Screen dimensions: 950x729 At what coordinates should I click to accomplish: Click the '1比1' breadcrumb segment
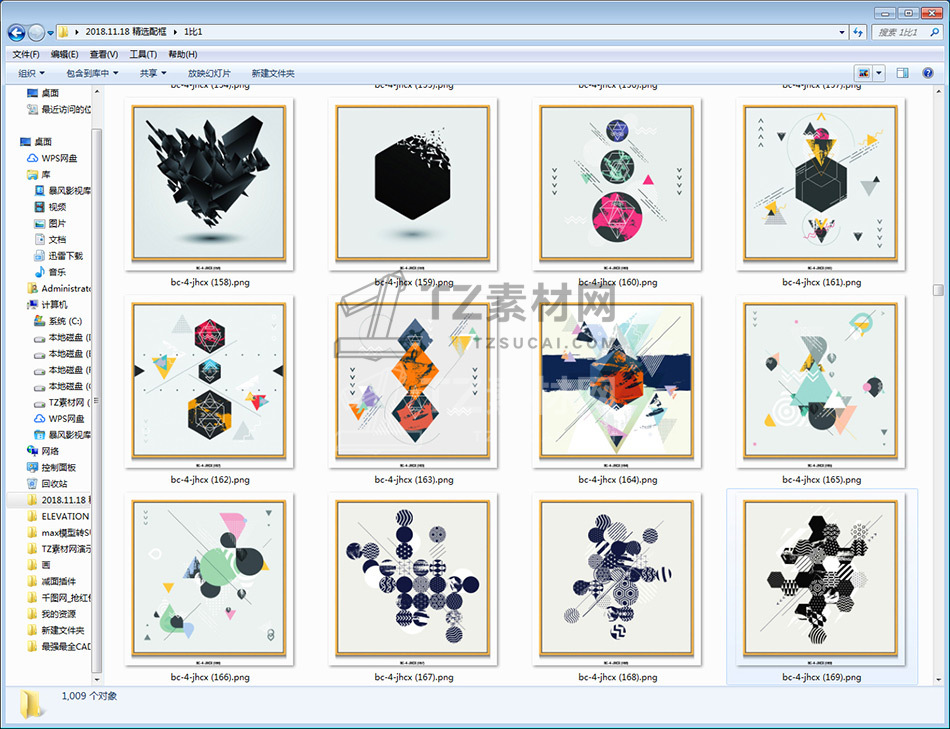click(x=193, y=32)
